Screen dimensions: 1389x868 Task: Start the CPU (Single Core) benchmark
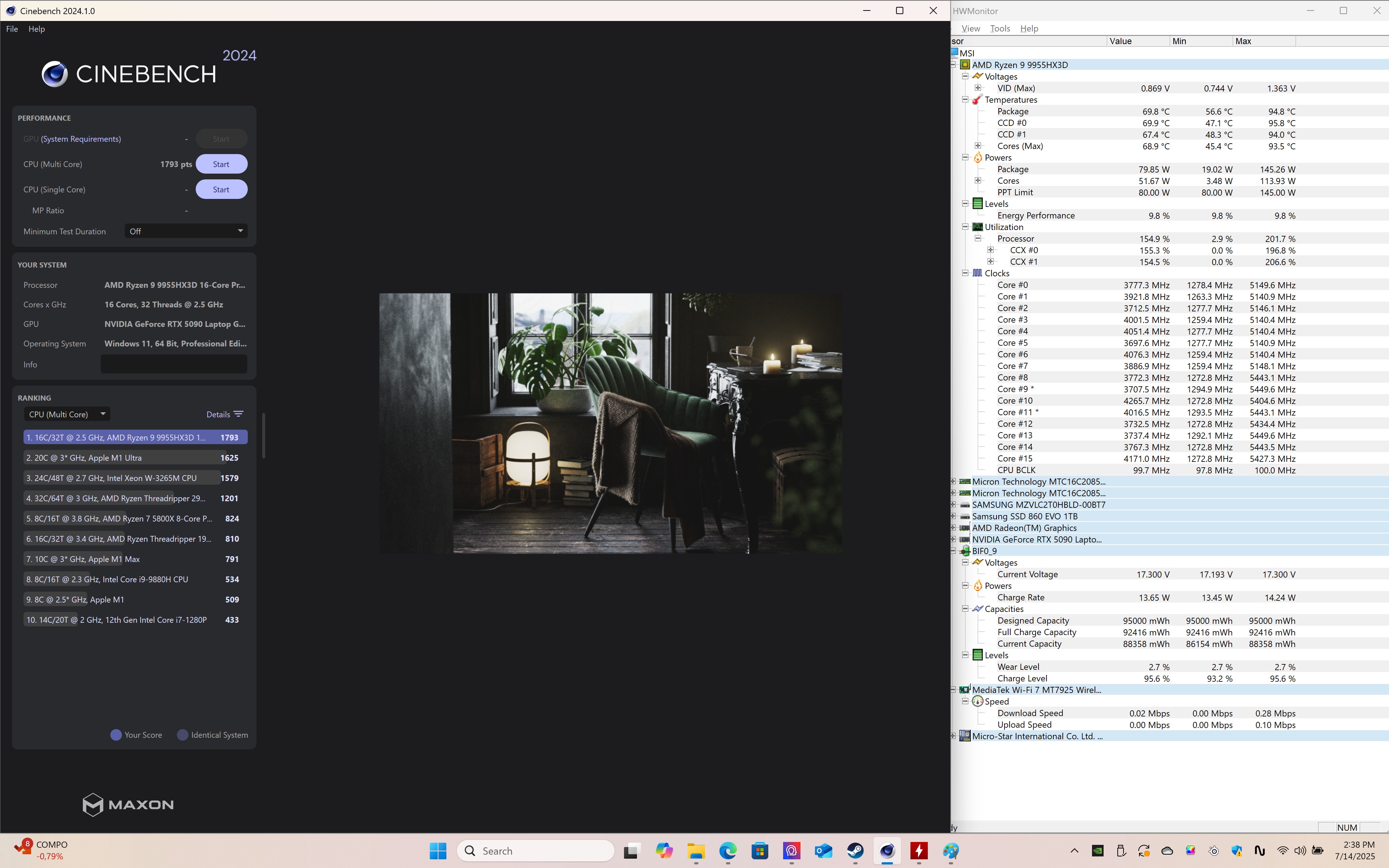pos(221,190)
